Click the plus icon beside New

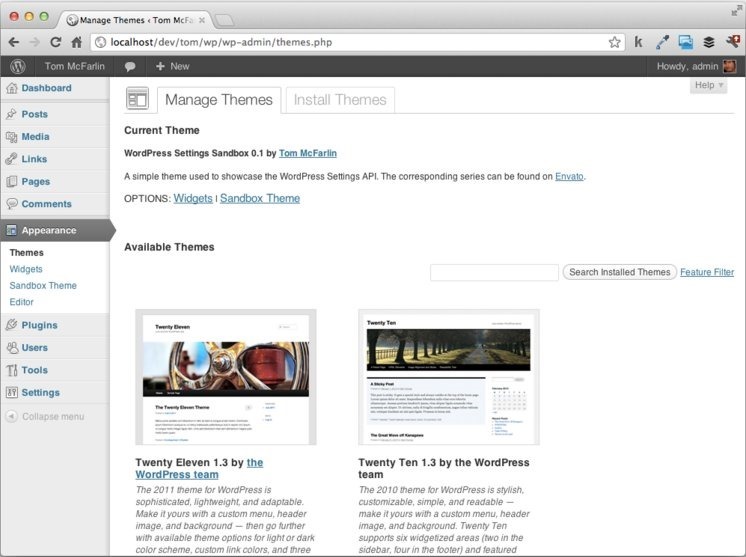point(160,67)
